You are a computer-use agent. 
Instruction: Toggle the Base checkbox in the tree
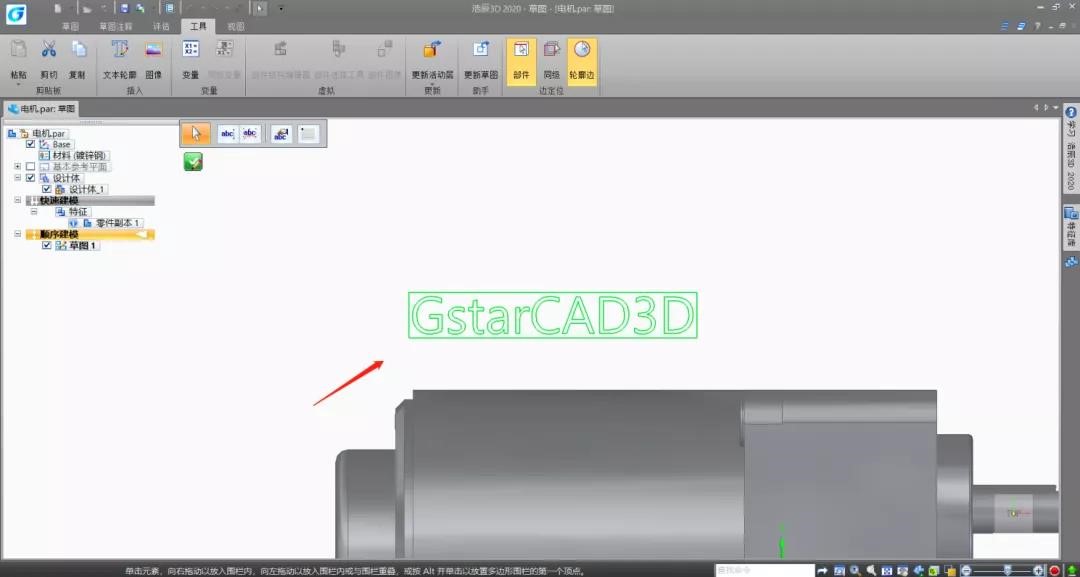click(x=30, y=145)
